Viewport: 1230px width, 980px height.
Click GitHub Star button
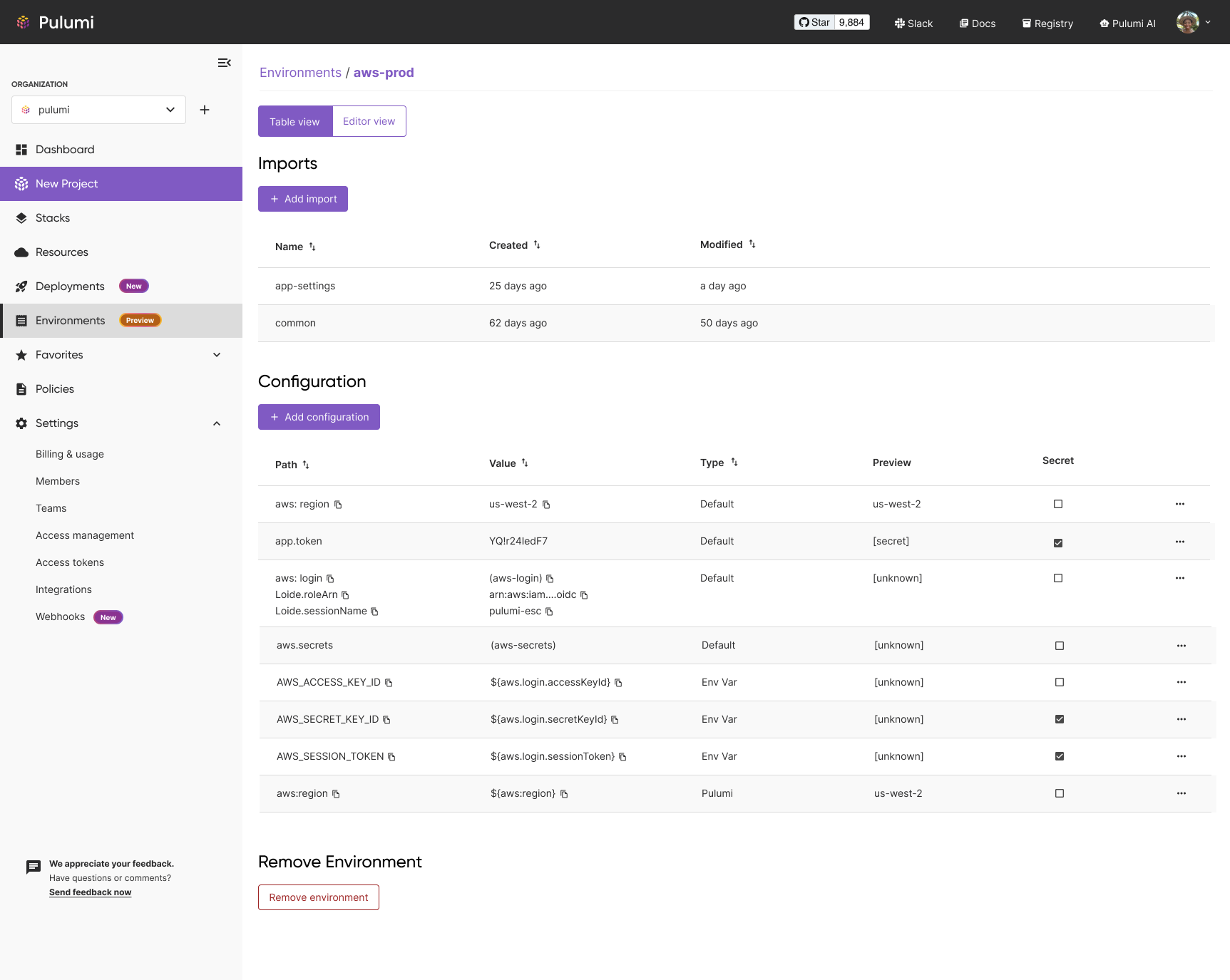814,22
